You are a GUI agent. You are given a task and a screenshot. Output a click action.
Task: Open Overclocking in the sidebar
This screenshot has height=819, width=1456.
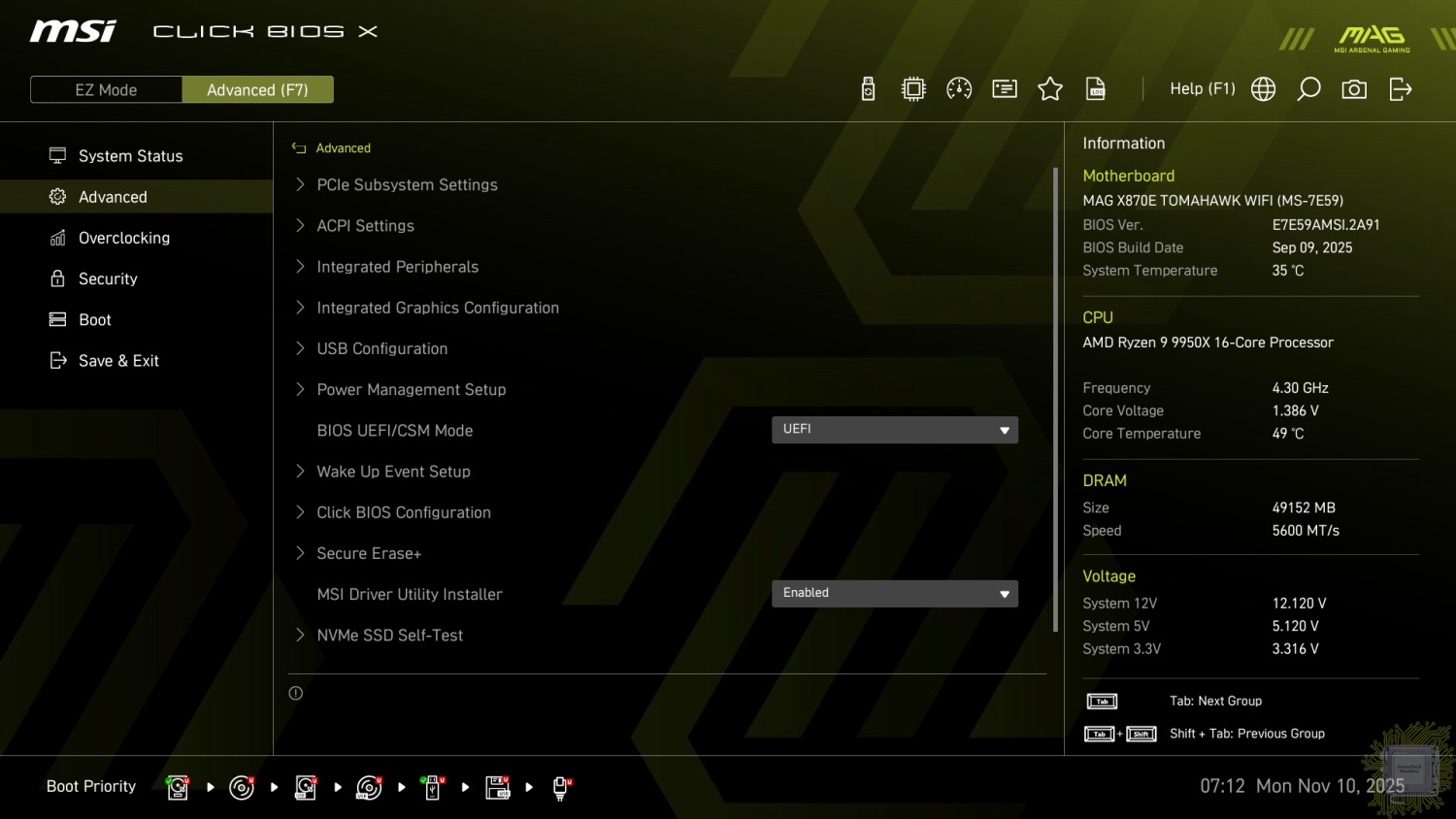[x=123, y=238]
